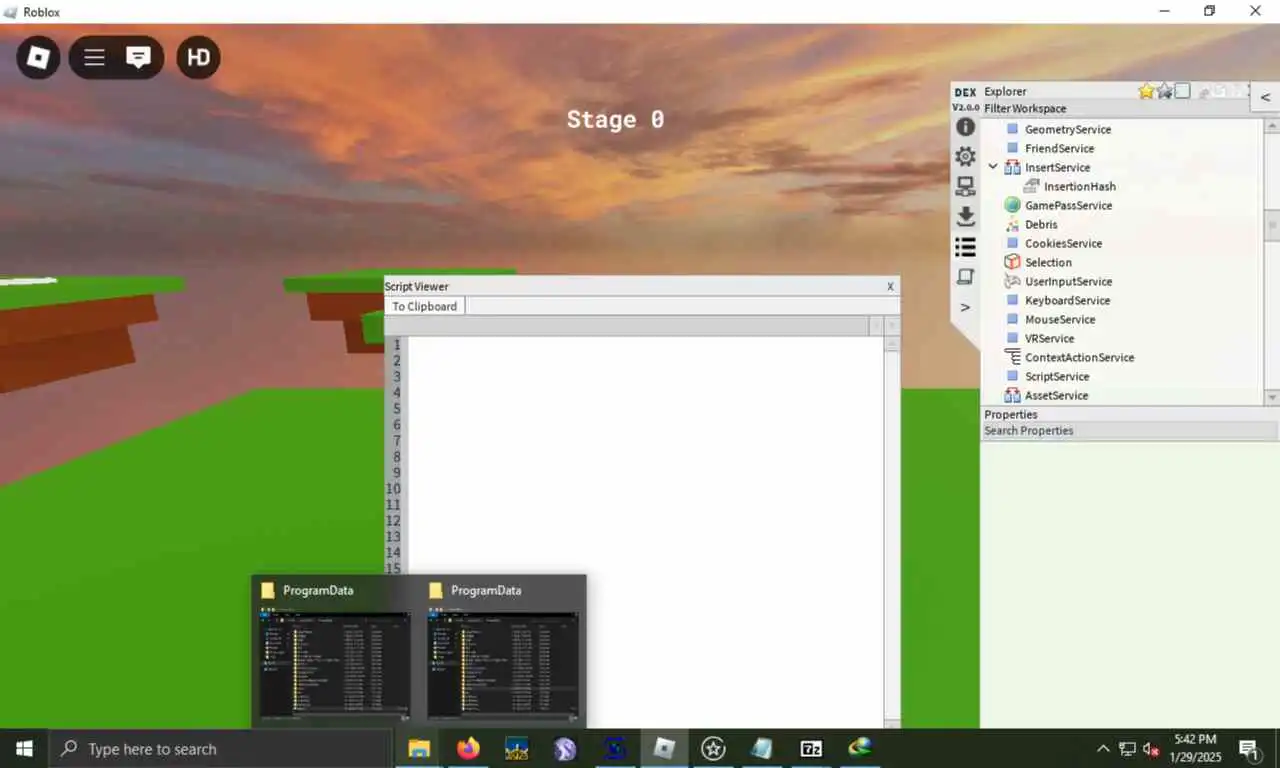Expand the Dex sidebar with the > arrow
This screenshot has height=768, width=1280.
pos(965,307)
